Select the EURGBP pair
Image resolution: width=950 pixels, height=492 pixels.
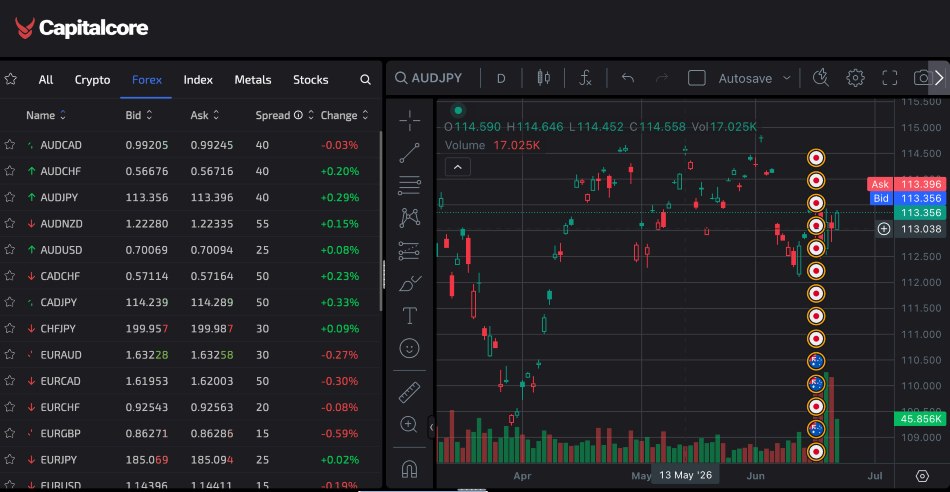click(189, 433)
